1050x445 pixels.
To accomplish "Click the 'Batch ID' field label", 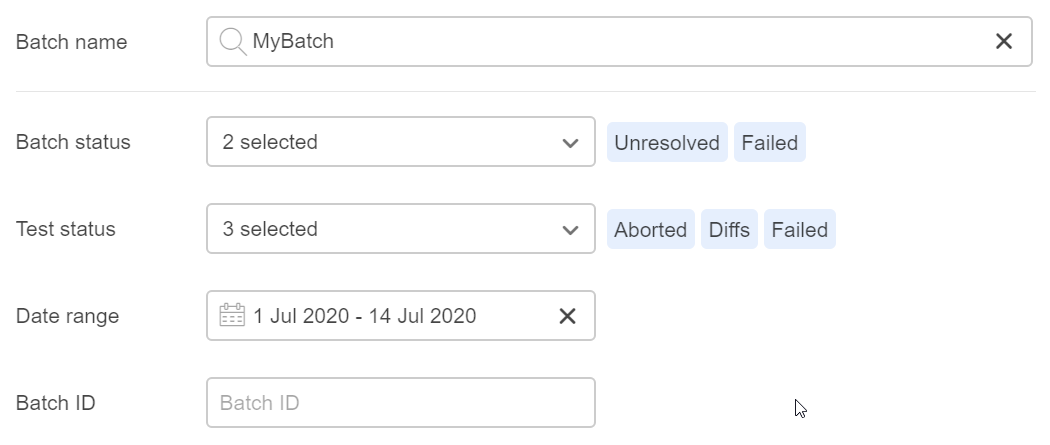I will coord(56,403).
